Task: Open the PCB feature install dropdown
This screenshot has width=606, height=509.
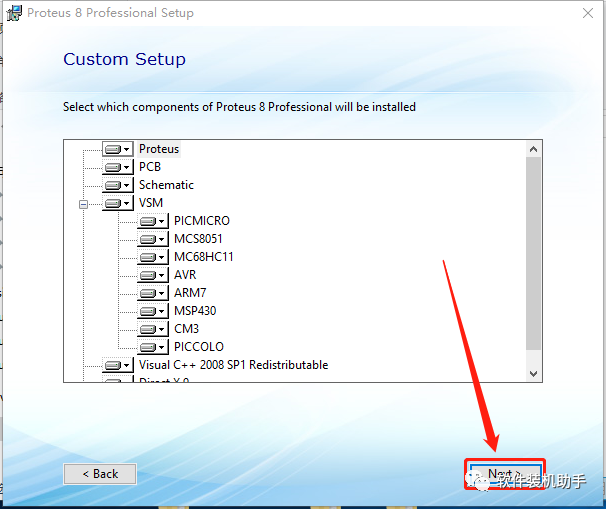Action: 118,167
